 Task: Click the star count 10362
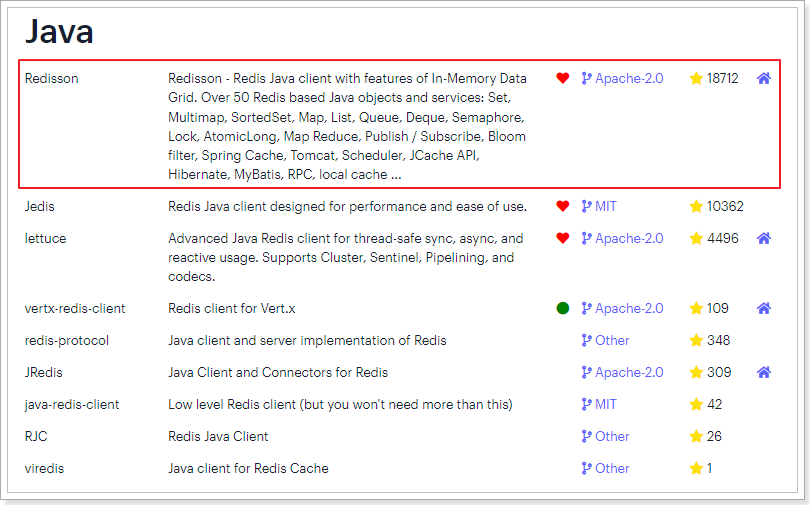725,206
